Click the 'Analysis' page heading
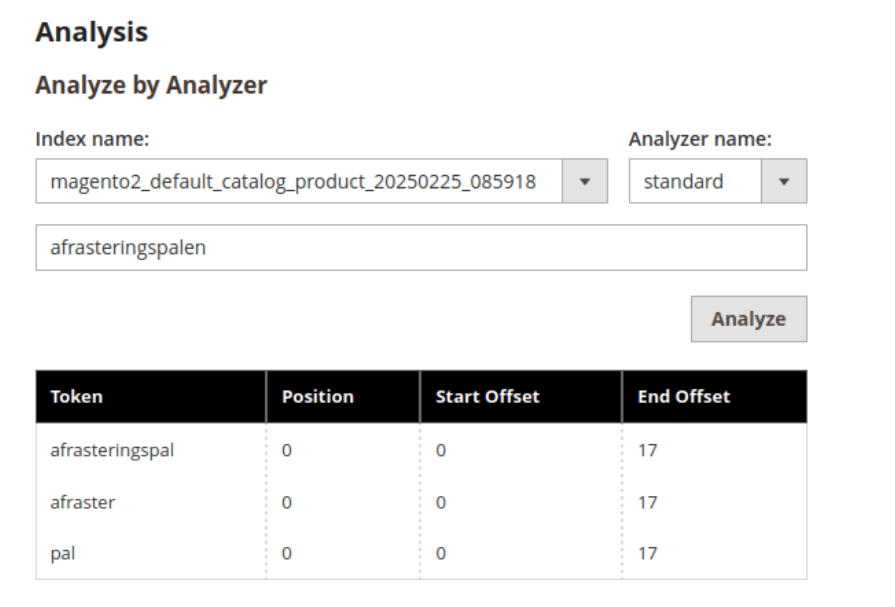Image resolution: width=895 pixels, height=607 pixels. coord(91,33)
